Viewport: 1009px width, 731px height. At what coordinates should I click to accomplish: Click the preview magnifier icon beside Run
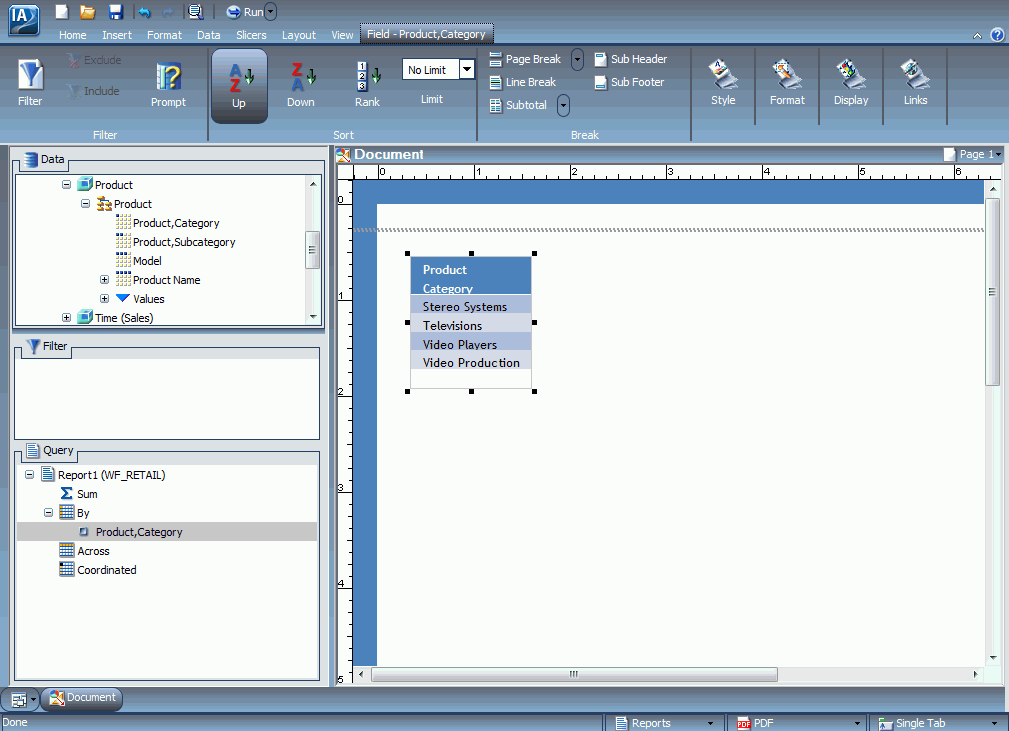[x=195, y=12]
